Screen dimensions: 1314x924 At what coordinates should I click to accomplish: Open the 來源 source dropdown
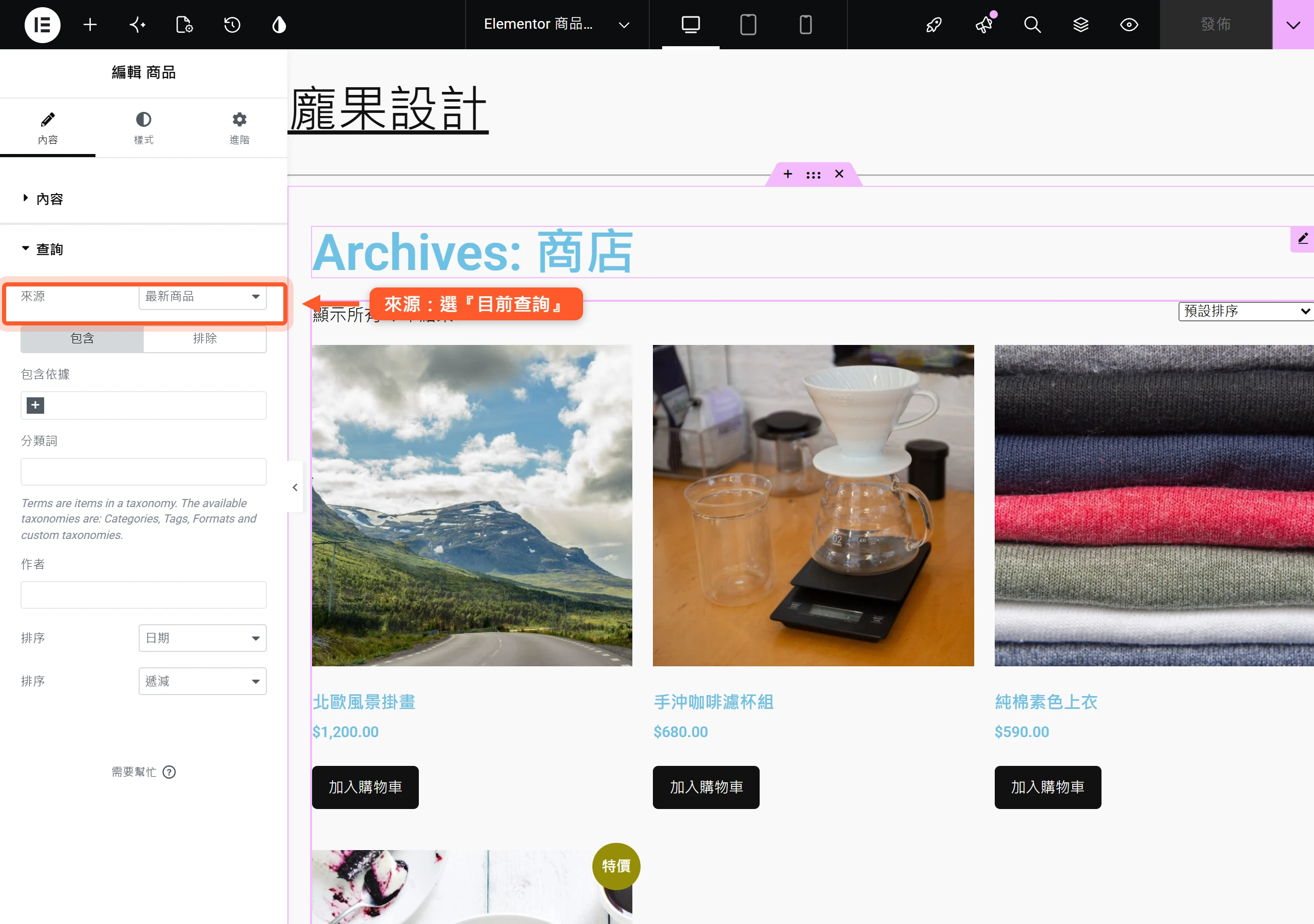coord(203,296)
